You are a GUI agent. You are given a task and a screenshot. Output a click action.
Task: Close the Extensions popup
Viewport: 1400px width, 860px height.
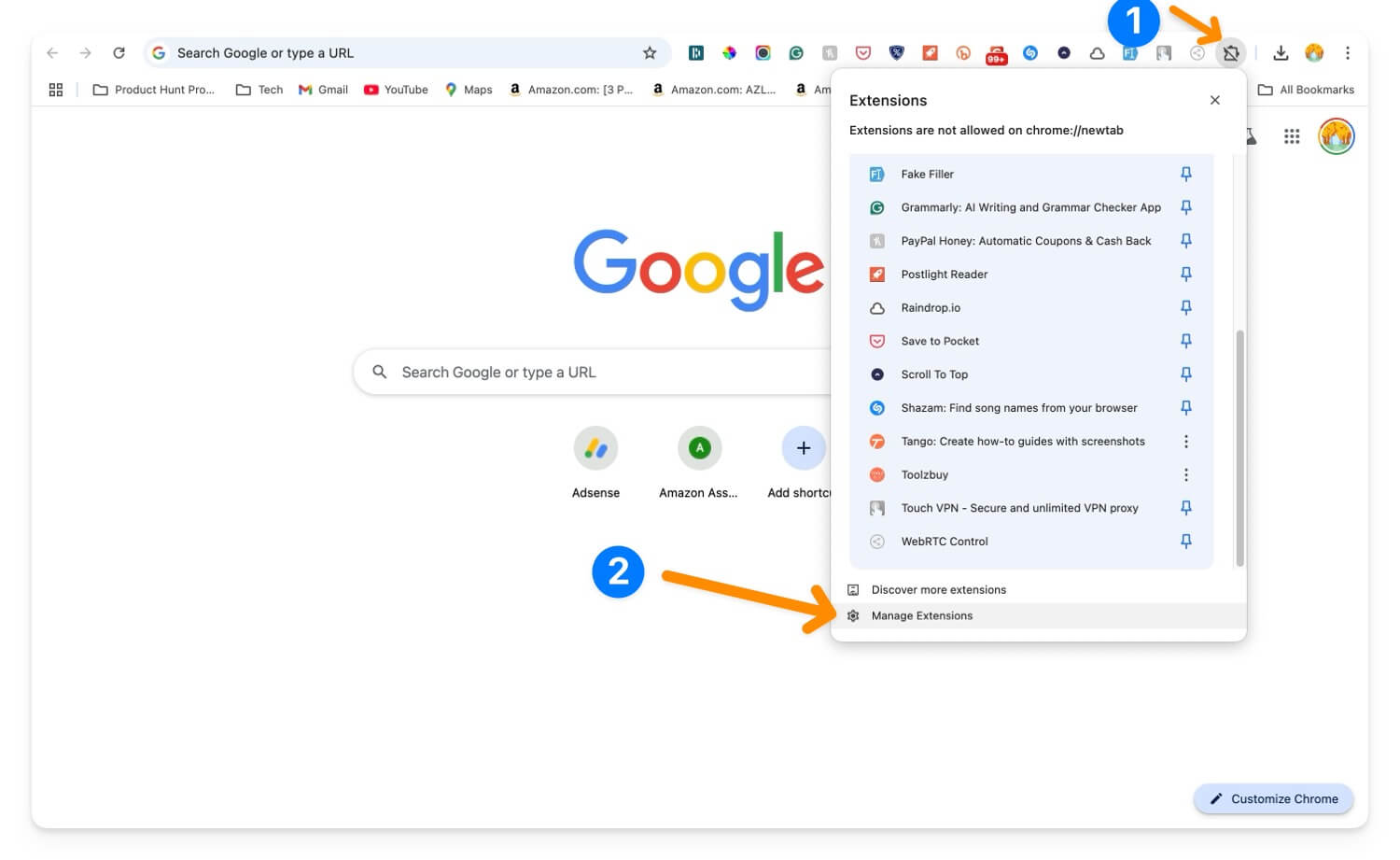1214,100
